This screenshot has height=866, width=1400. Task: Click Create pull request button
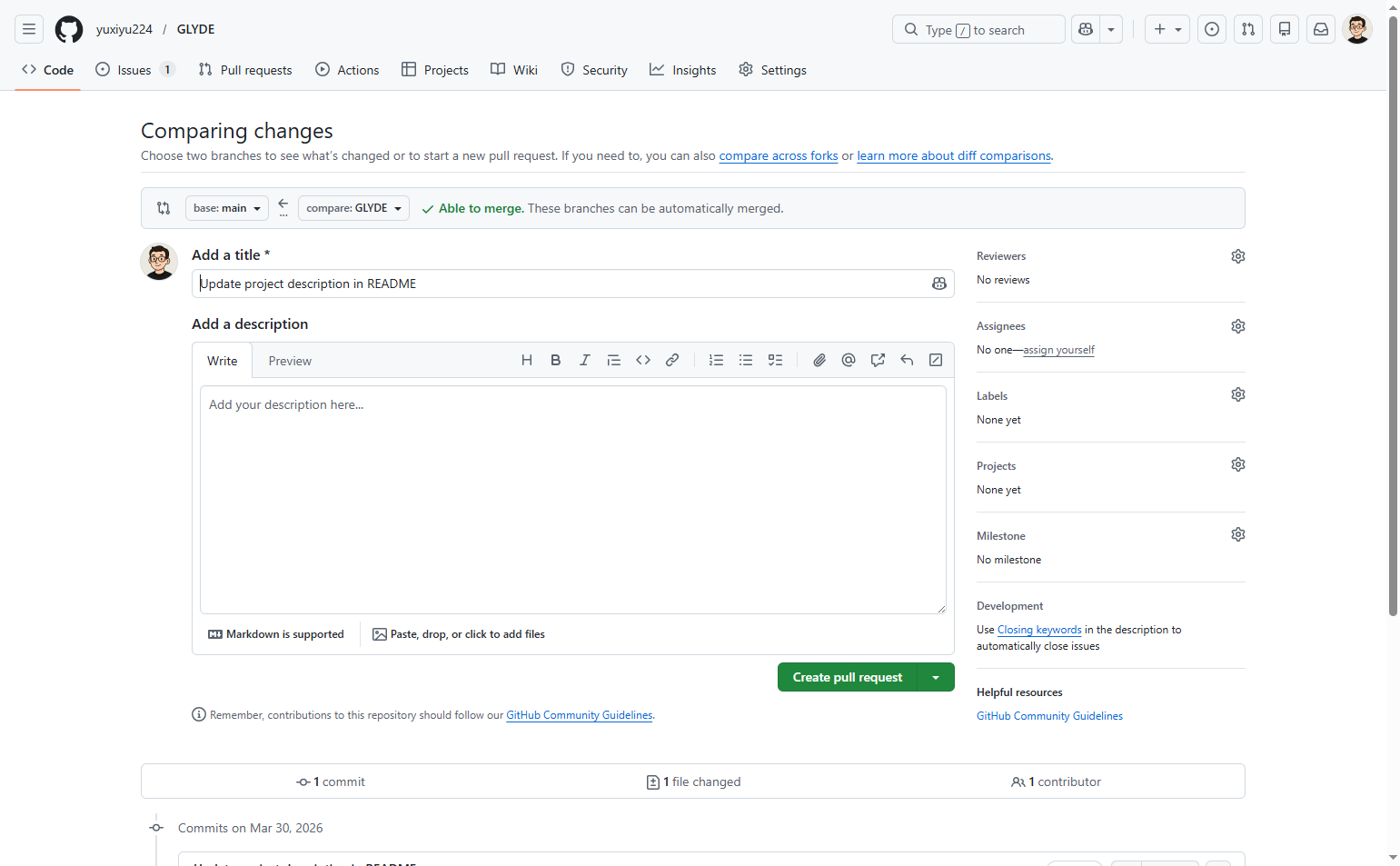coord(848,677)
